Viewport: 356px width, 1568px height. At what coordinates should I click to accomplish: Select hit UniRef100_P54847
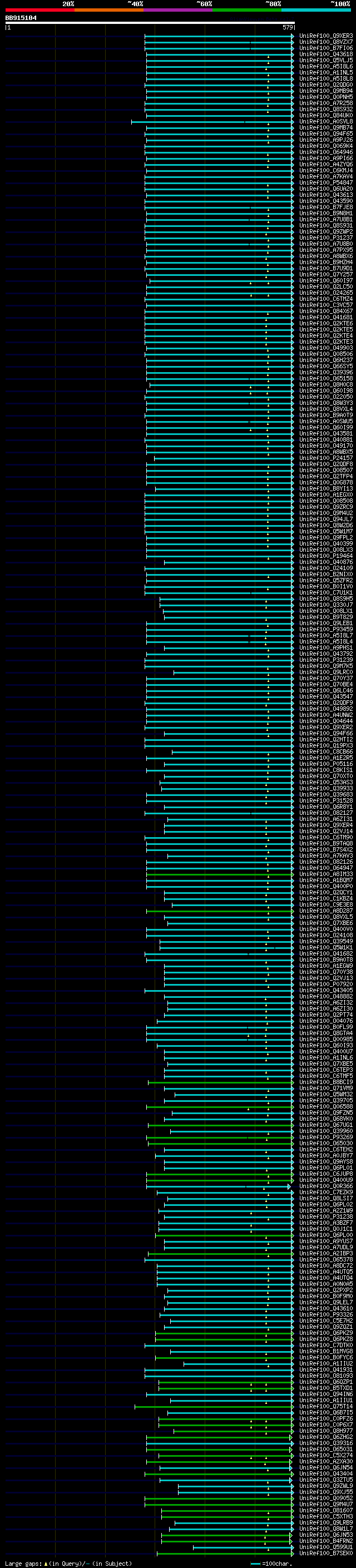click(325, 182)
